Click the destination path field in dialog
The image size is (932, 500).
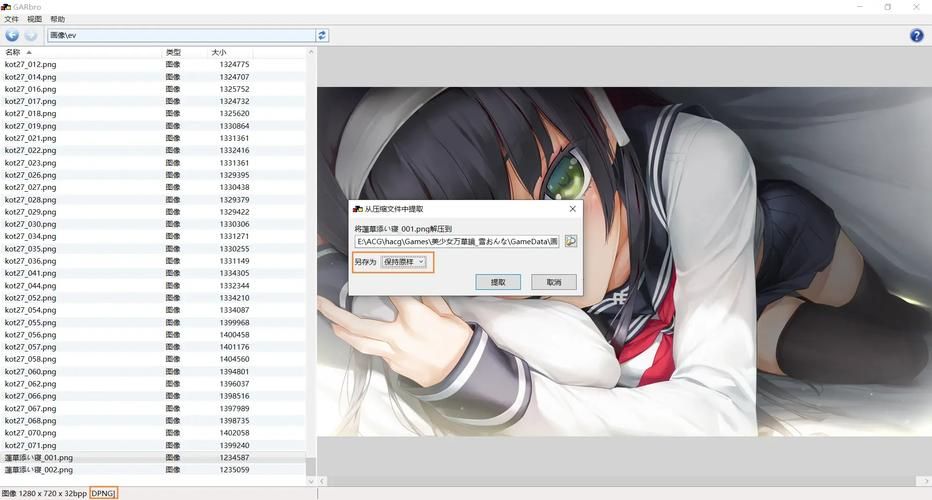point(456,241)
